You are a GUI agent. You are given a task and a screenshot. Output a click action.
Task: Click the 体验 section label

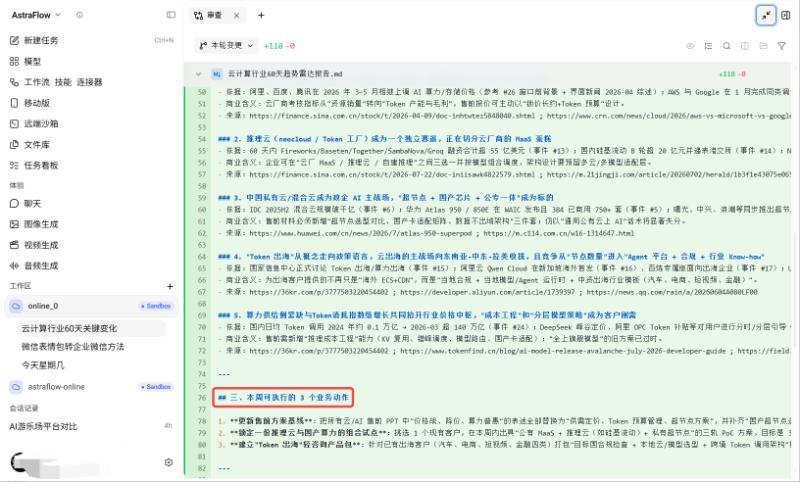tap(17, 185)
